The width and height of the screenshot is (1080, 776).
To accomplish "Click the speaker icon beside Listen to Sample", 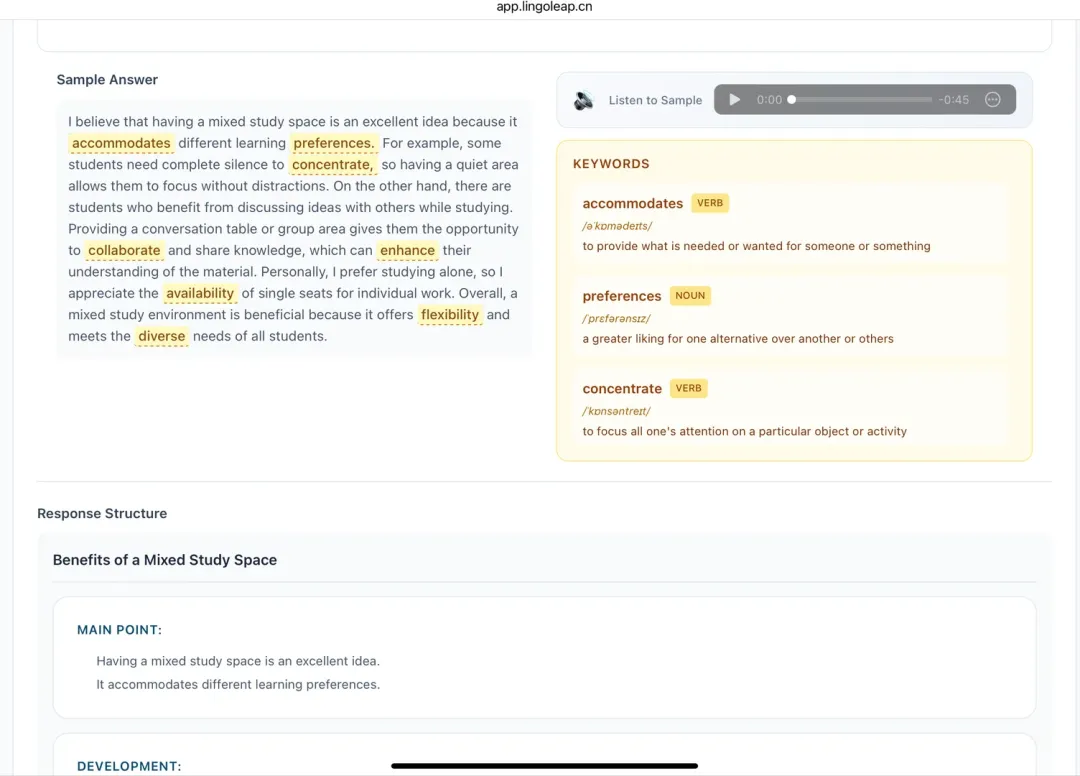I will click(583, 101).
